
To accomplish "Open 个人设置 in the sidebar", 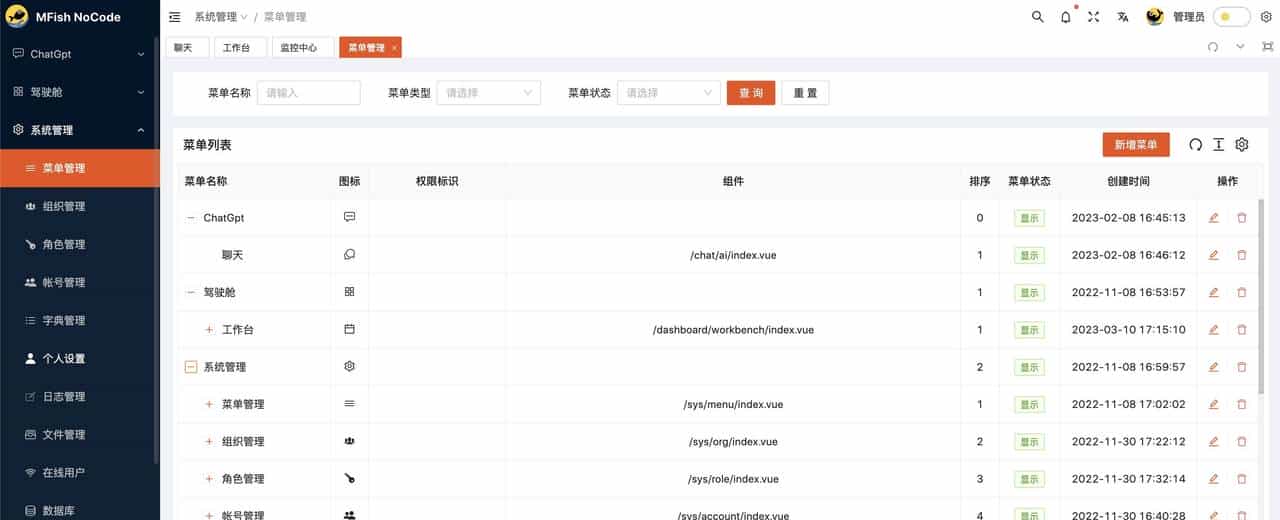I will pyautogui.click(x=79, y=358).
